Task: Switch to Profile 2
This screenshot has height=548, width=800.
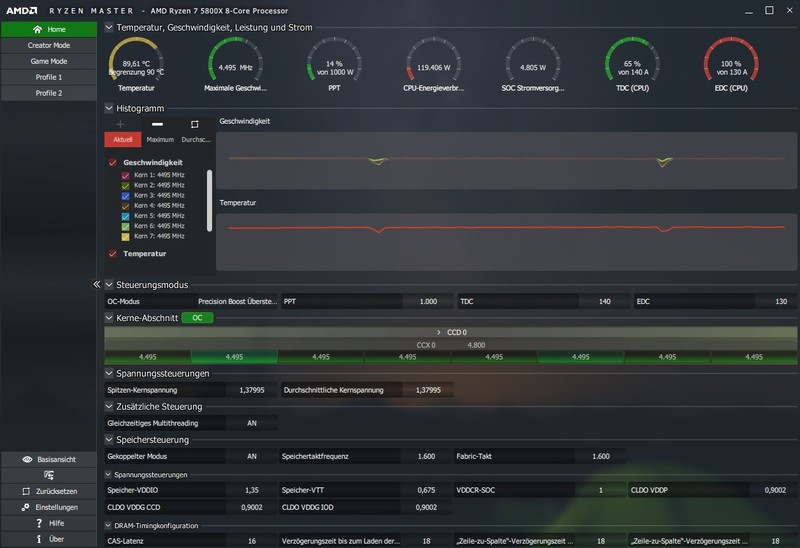Action: (49, 93)
